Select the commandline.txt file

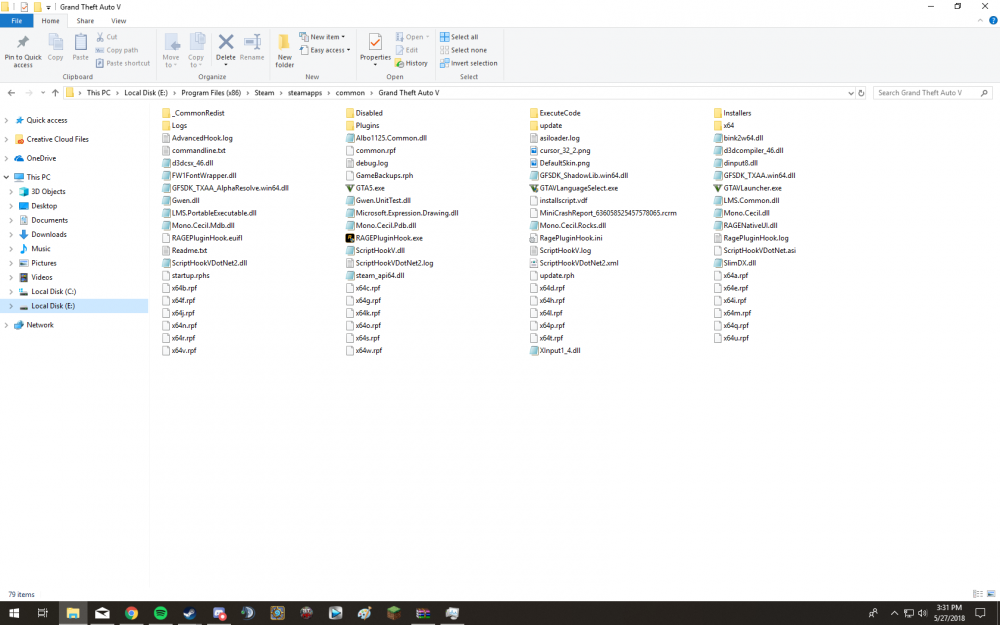(194, 151)
